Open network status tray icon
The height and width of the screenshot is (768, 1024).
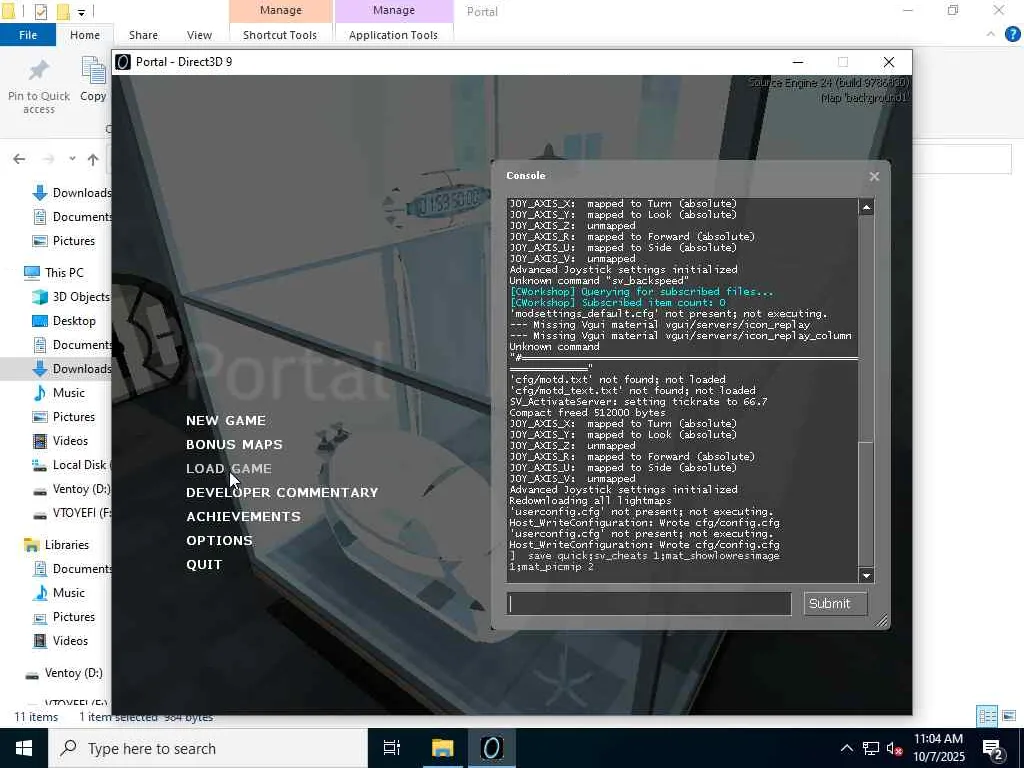tap(871, 748)
